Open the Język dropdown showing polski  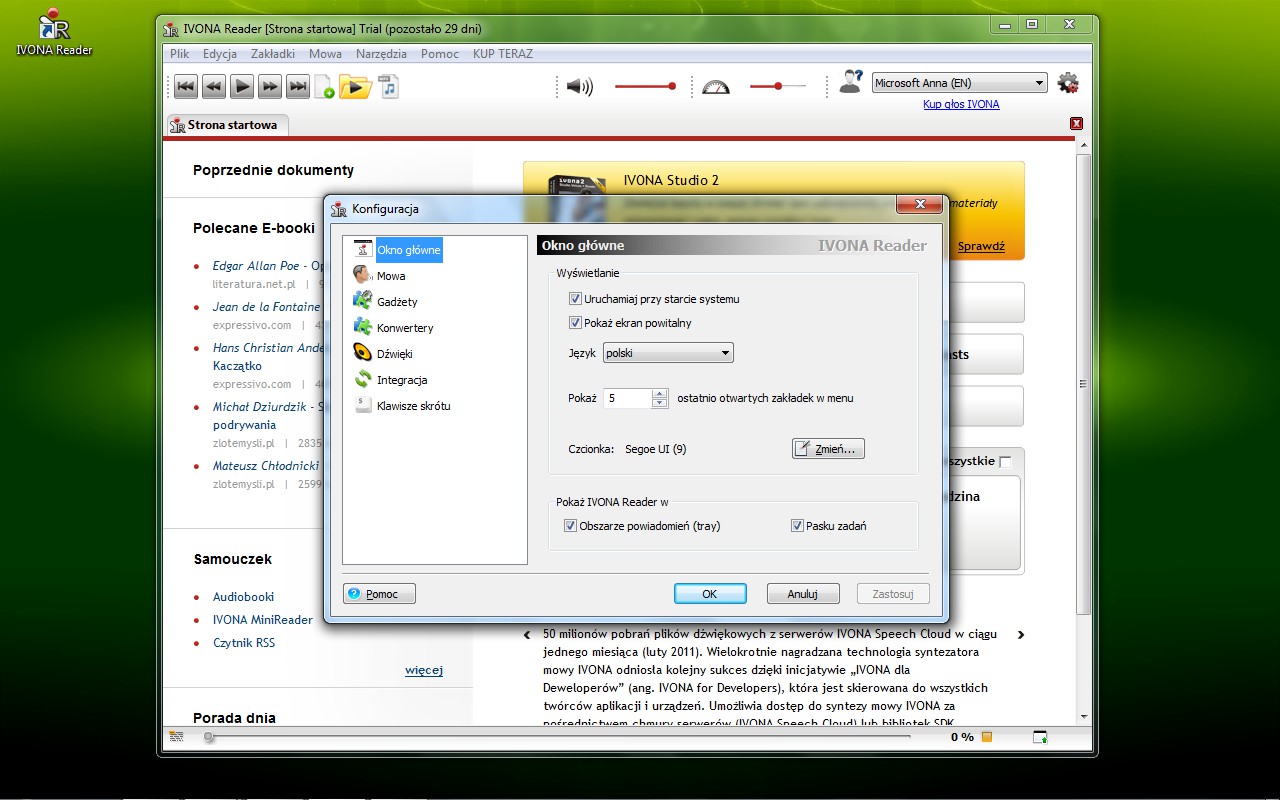pyautogui.click(x=669, y=353)
